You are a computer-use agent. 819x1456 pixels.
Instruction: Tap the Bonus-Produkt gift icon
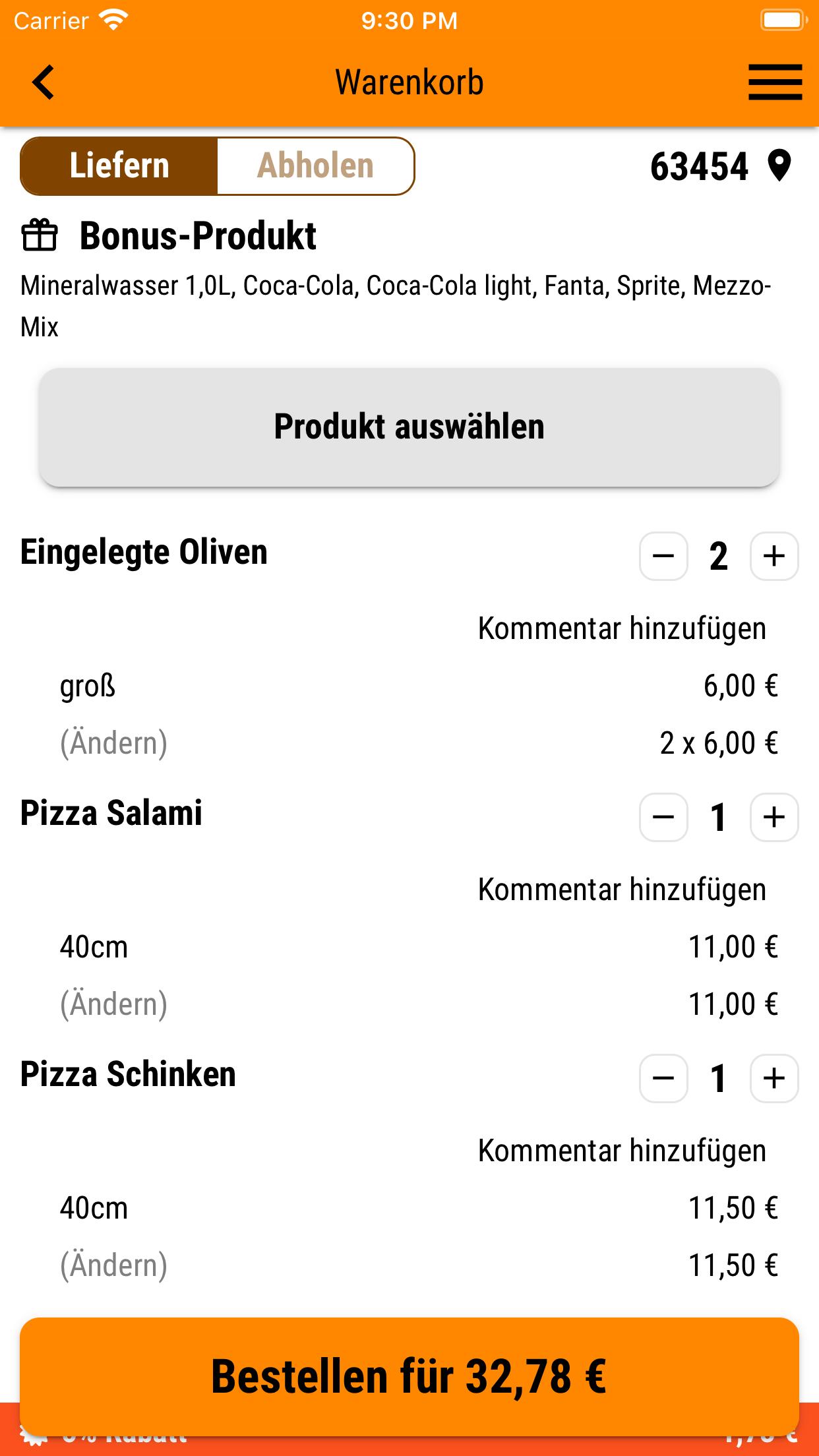(40, 235)
